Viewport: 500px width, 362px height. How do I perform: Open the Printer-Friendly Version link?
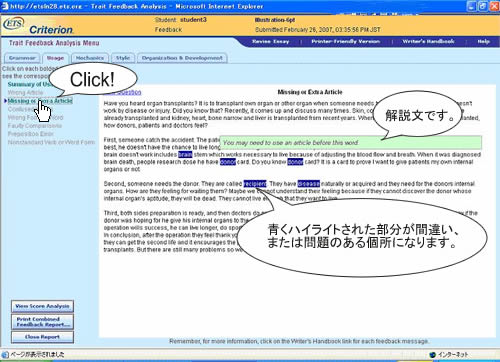pyautogui.click(x=346, y=42)
